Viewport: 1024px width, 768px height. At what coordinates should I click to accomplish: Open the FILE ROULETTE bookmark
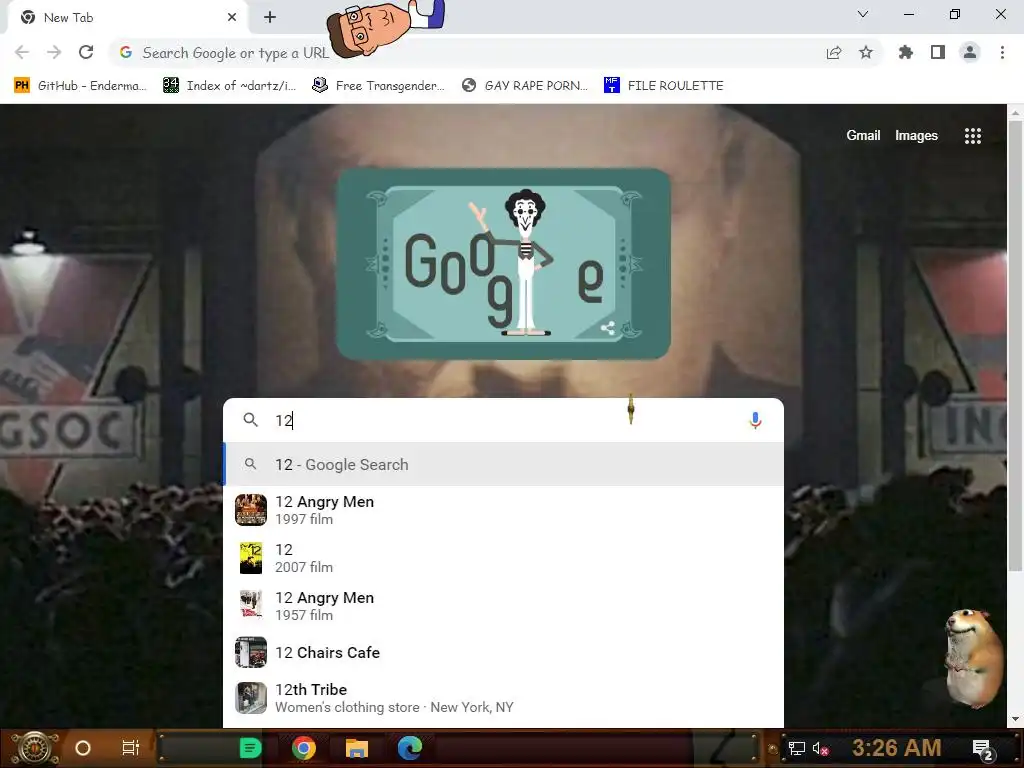point(664,86)
